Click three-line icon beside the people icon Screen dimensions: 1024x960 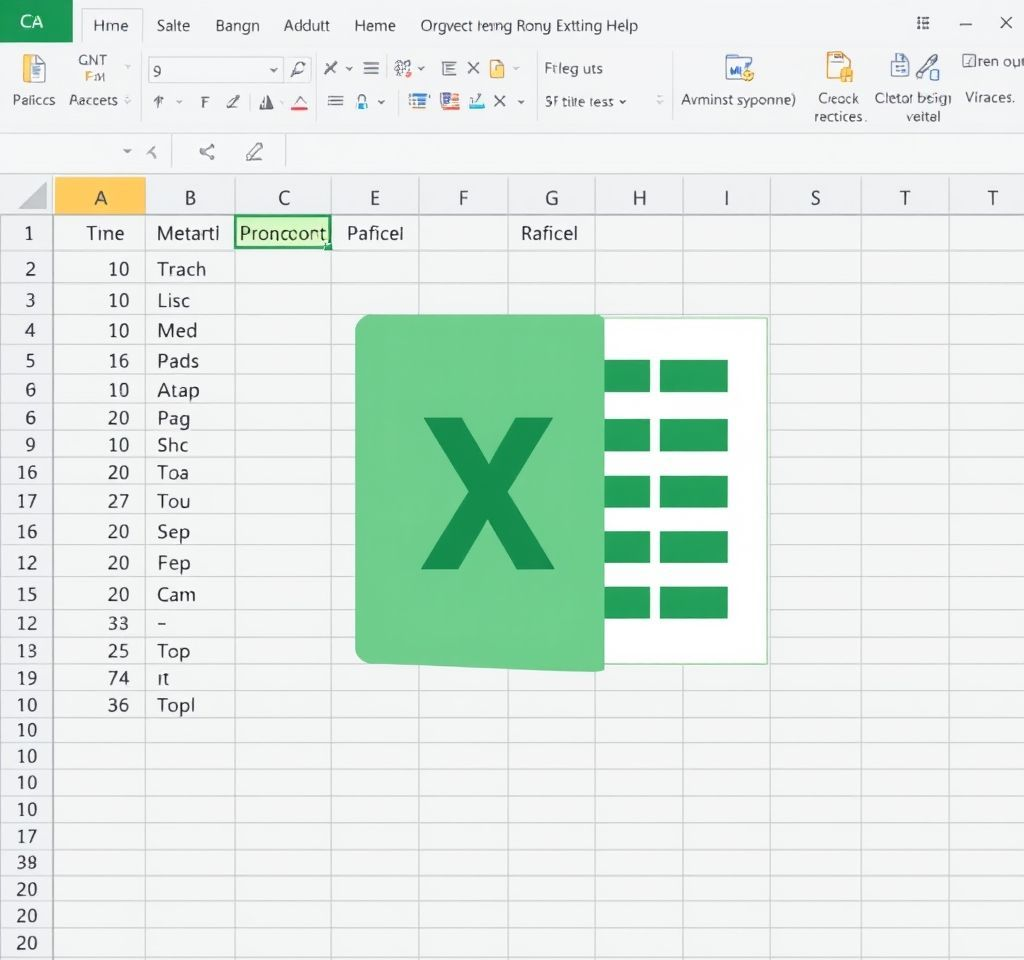pos(371,68)
